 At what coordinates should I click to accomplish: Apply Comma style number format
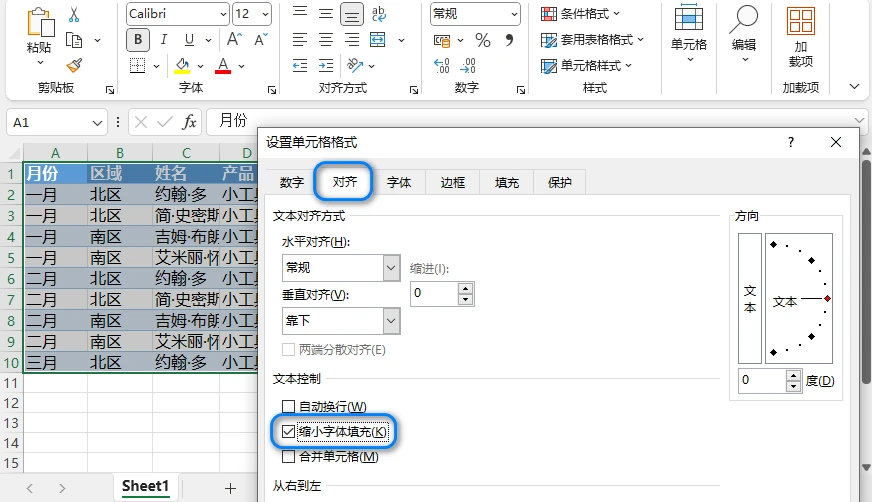coord(509,39)
